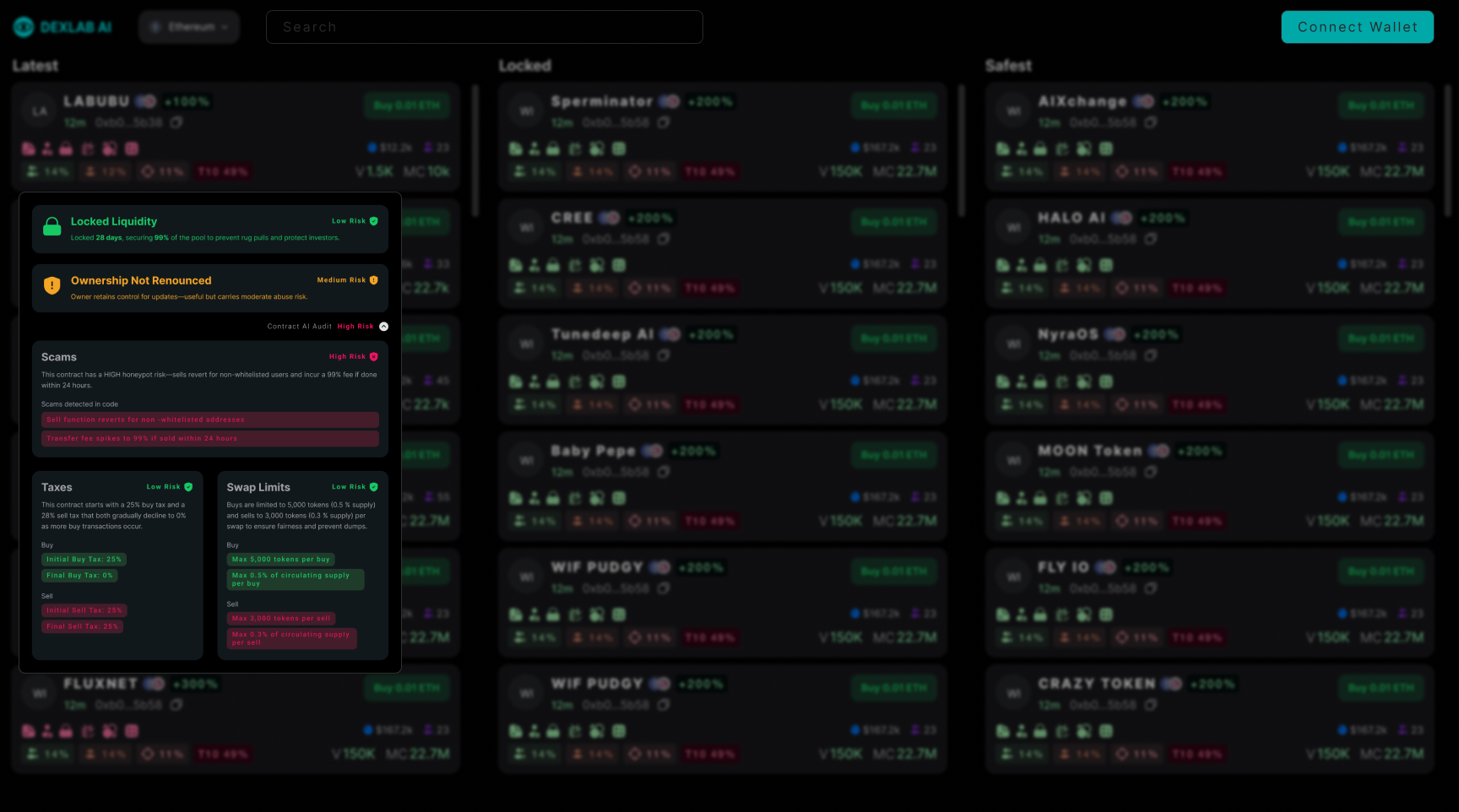
Task: Click the Scams High Risk shield icon
Action: (x=374, y=357)
